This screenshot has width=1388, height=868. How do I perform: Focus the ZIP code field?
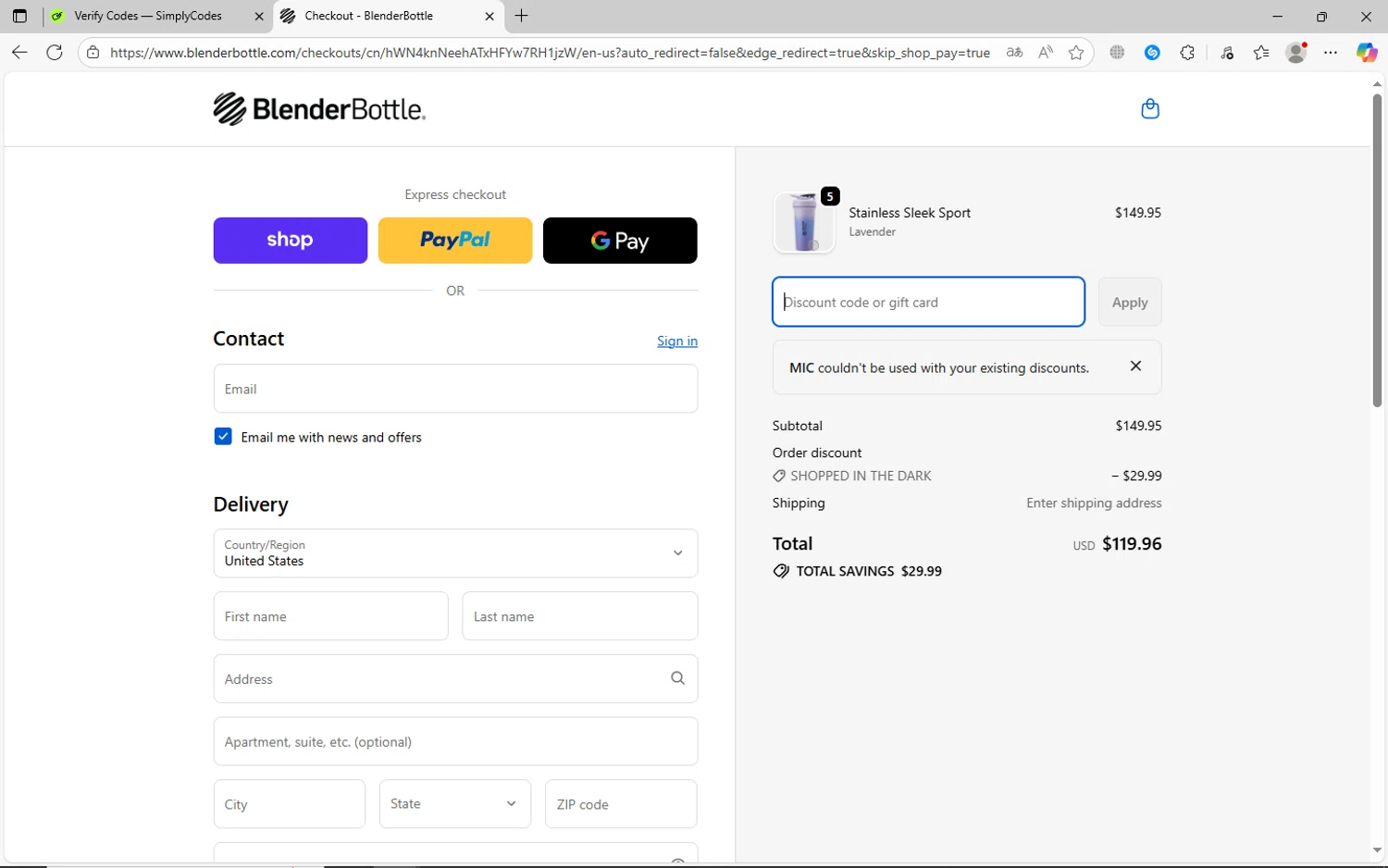coord(621,803)
